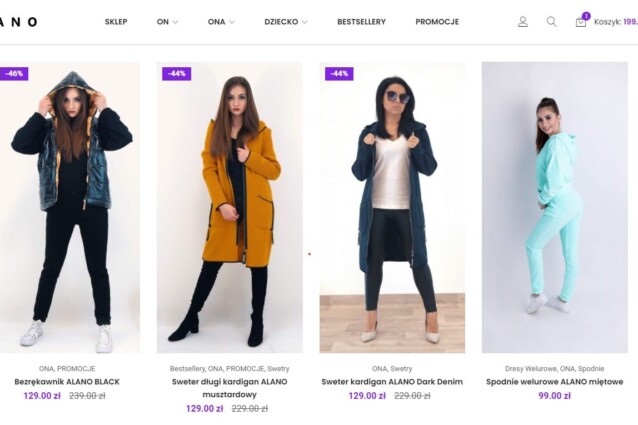Open the user account icon
Viewport: 638px width, 425px height.
522,21
